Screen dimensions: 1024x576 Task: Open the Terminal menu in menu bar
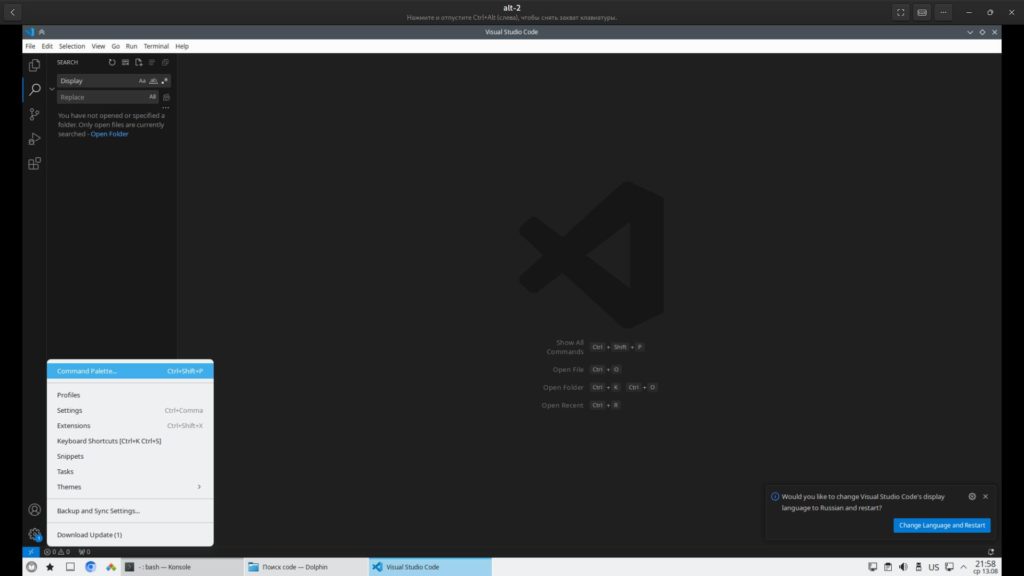pos(156,46)
